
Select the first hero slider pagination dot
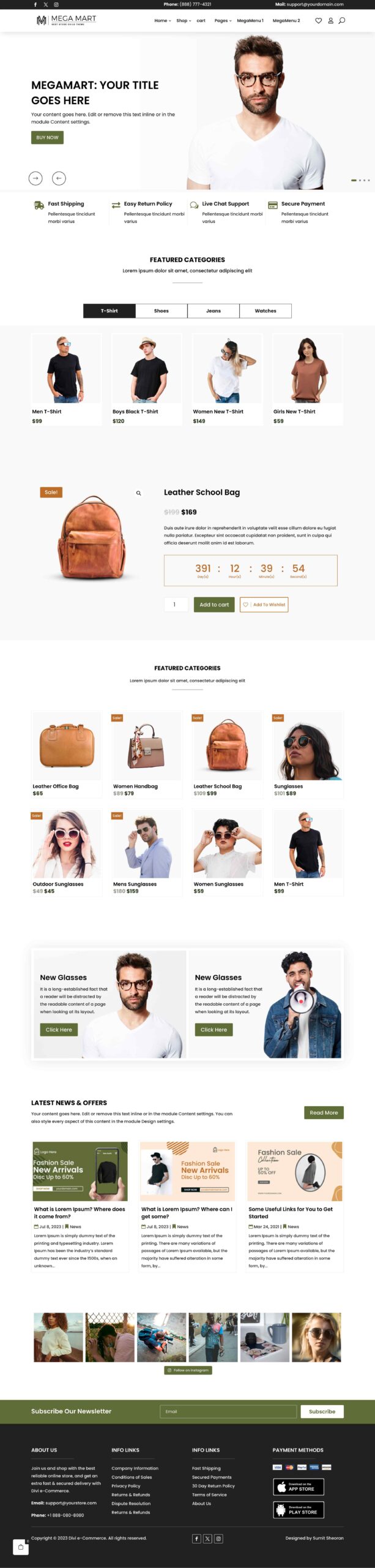click(354, 180)
